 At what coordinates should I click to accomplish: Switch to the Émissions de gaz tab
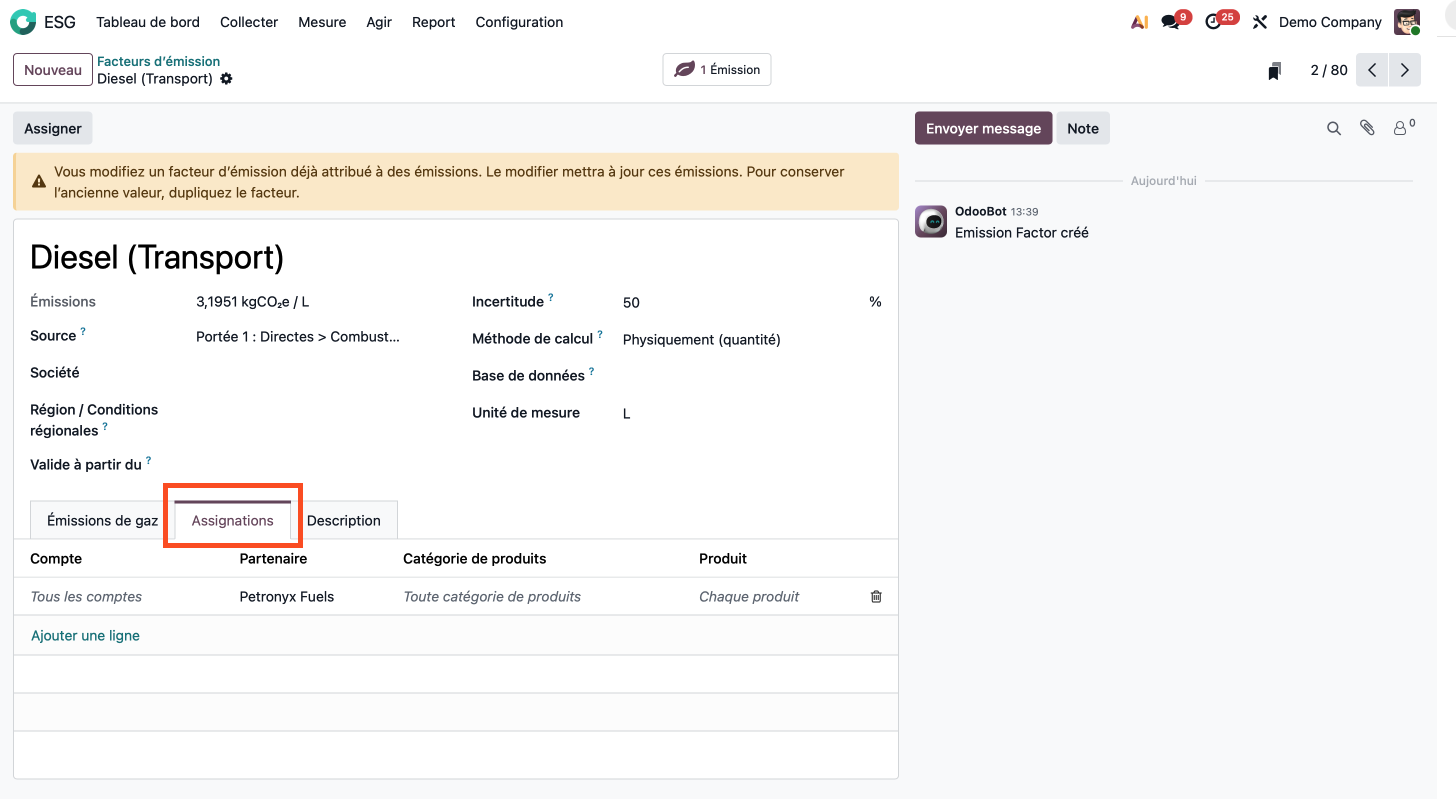[102, 521]
